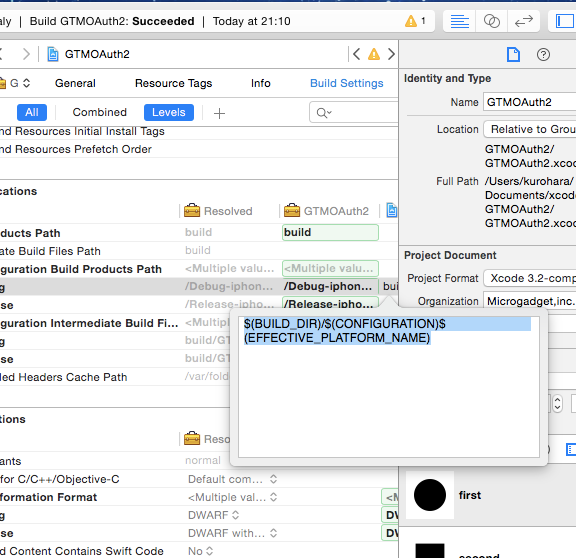Click the jump bar warning triangle

[374, 54]
